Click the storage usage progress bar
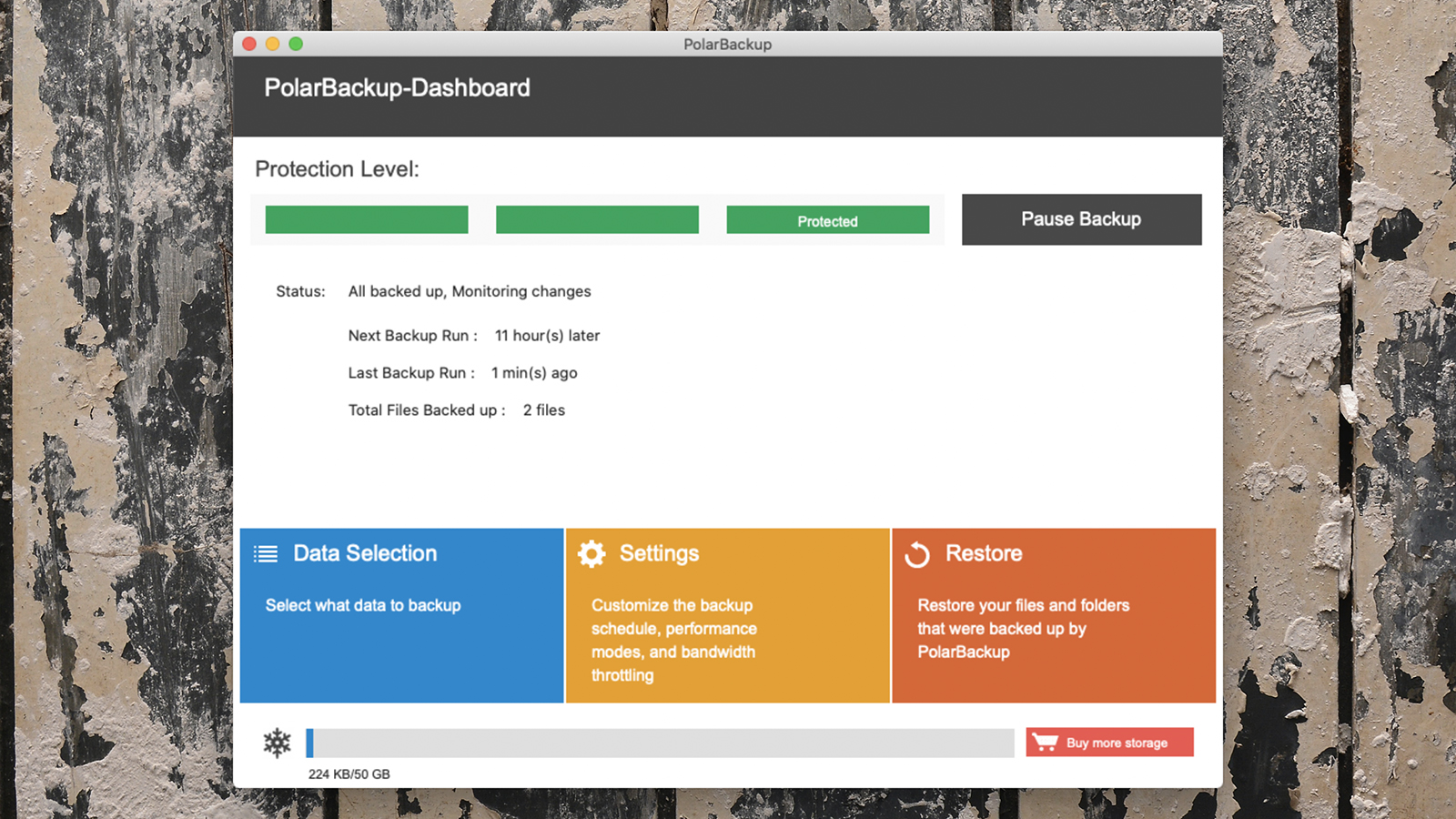1456x819 pixels. point(660,743)
